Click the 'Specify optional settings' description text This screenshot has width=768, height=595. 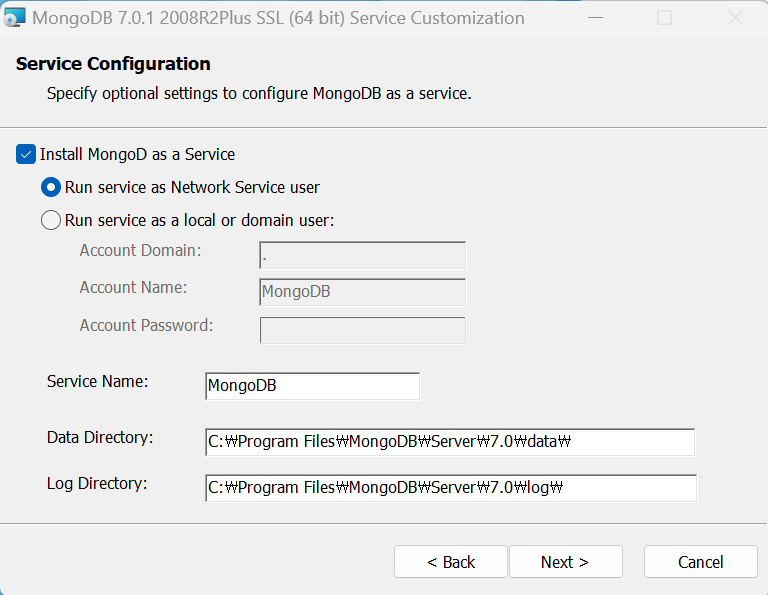click(x=259, y=93)
